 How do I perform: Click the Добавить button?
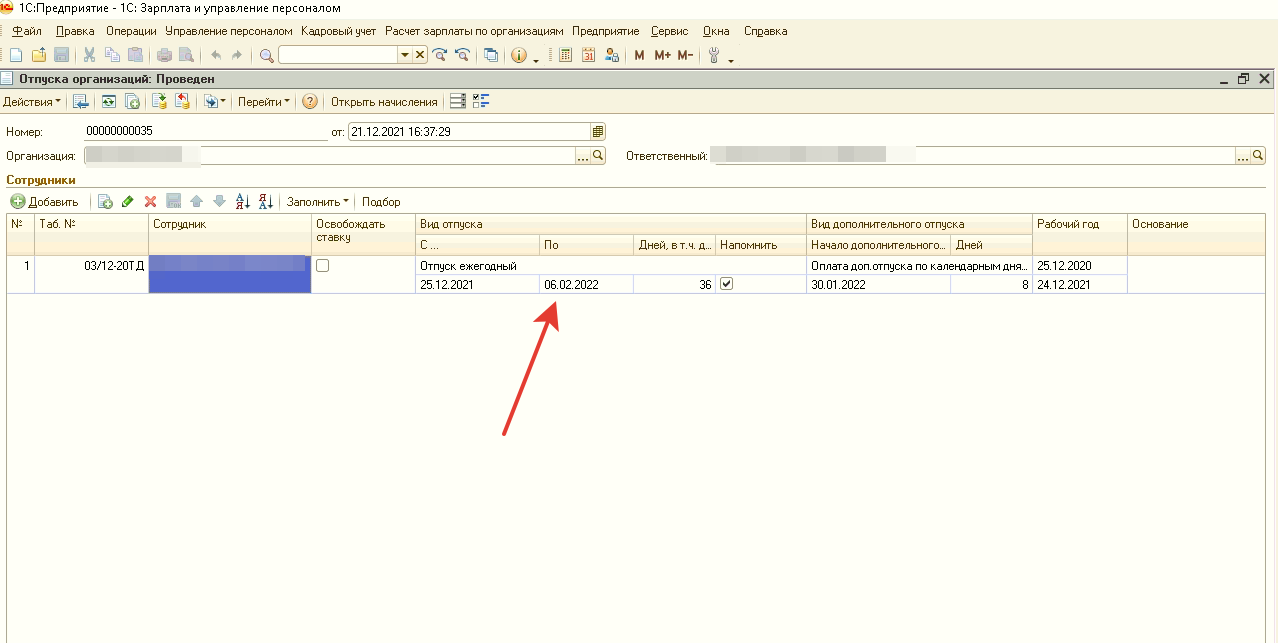point(45,202)
